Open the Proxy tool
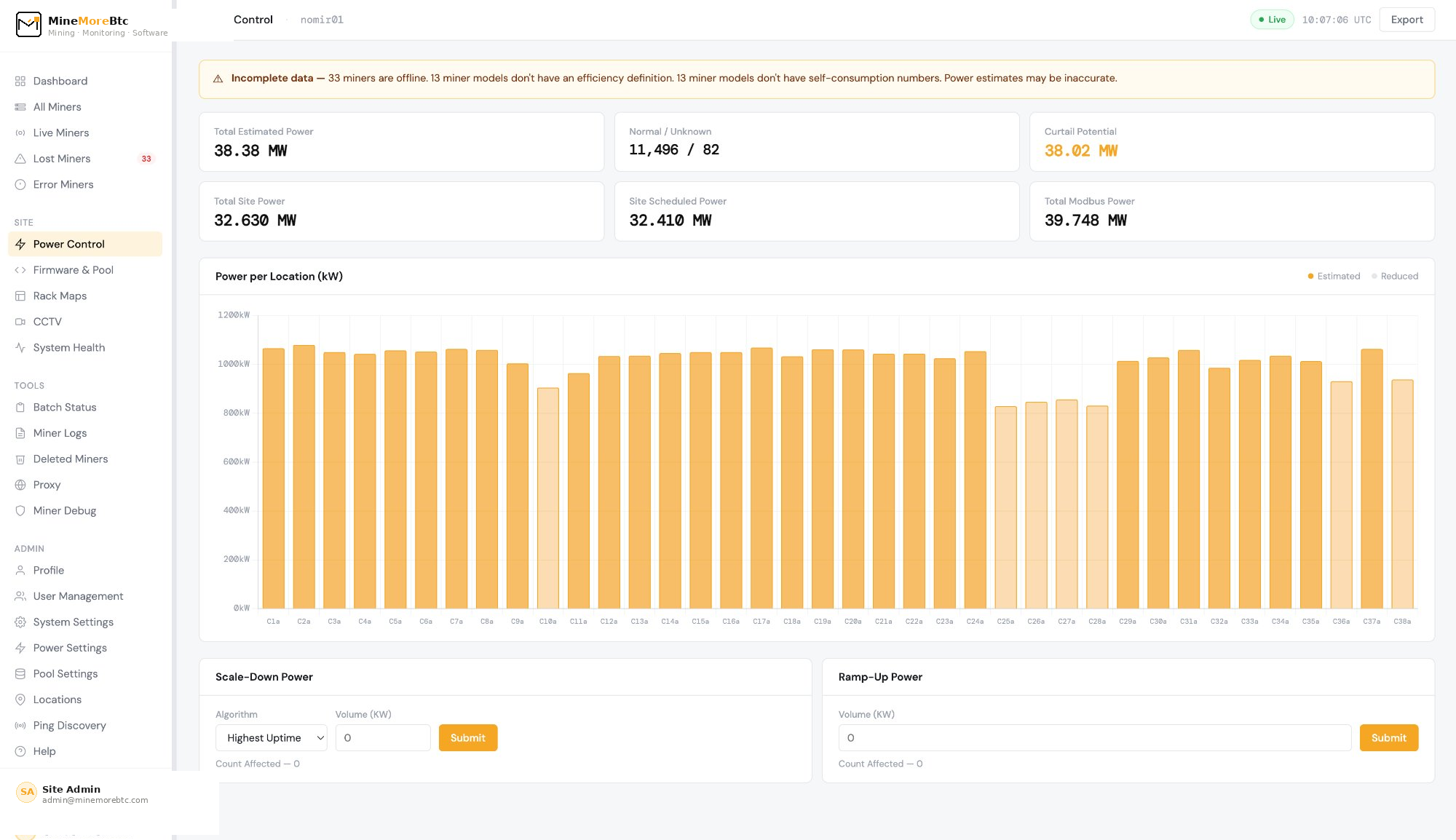 (x=47, y=485)
